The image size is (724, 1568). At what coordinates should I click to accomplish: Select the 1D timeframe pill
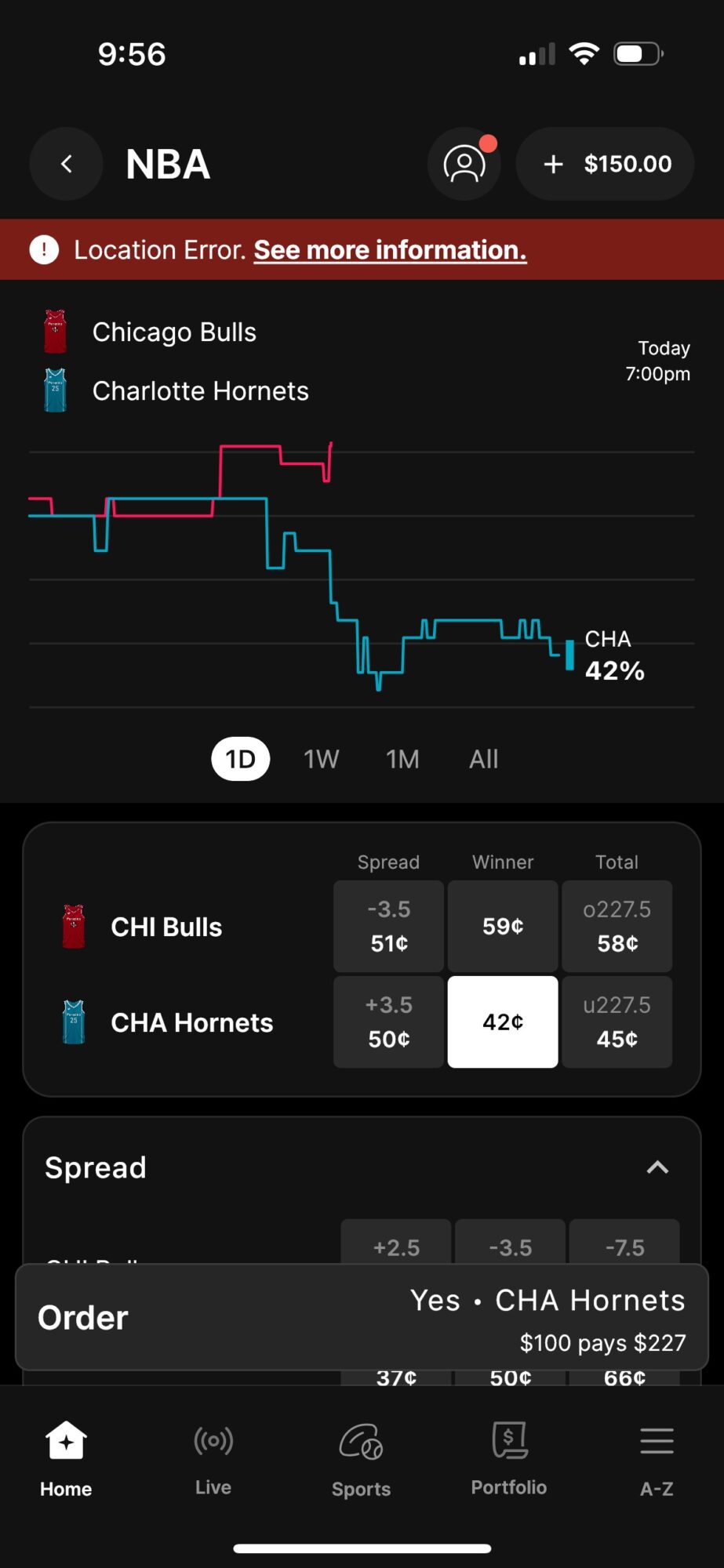[x=240, y=759]
